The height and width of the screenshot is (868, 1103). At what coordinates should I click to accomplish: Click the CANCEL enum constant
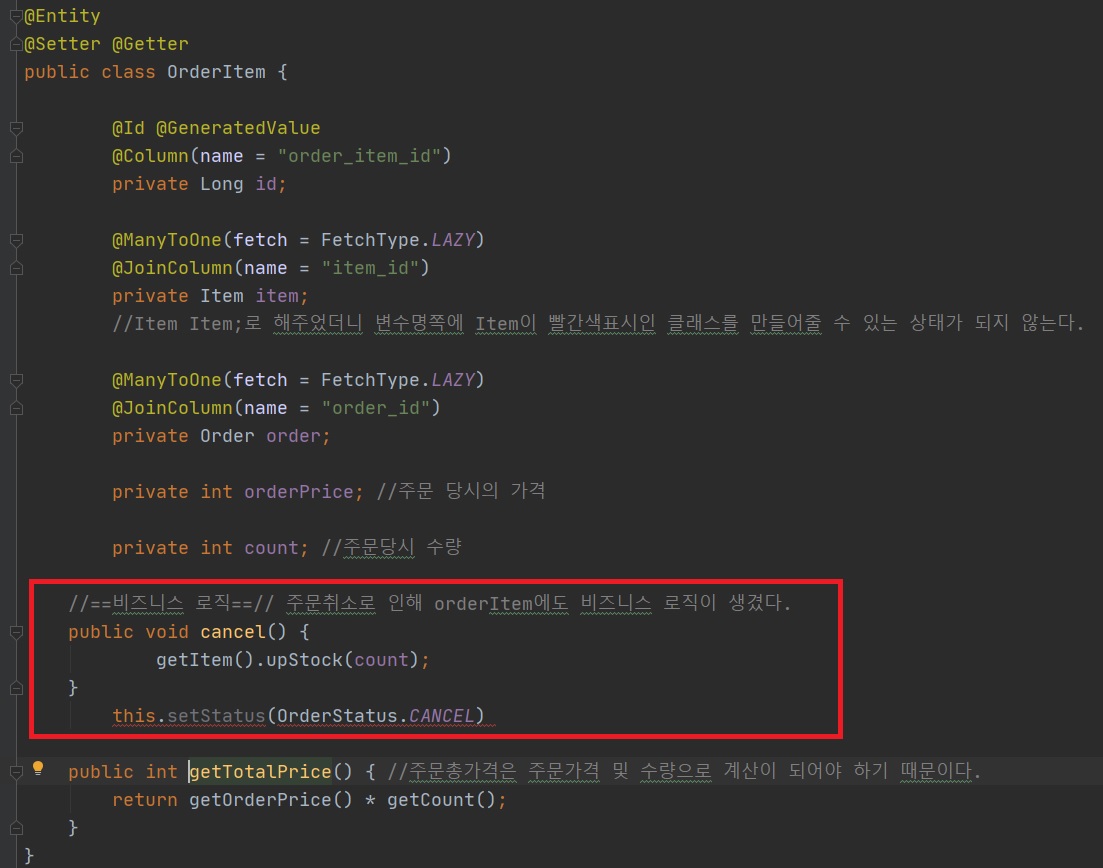click(441, 715)
